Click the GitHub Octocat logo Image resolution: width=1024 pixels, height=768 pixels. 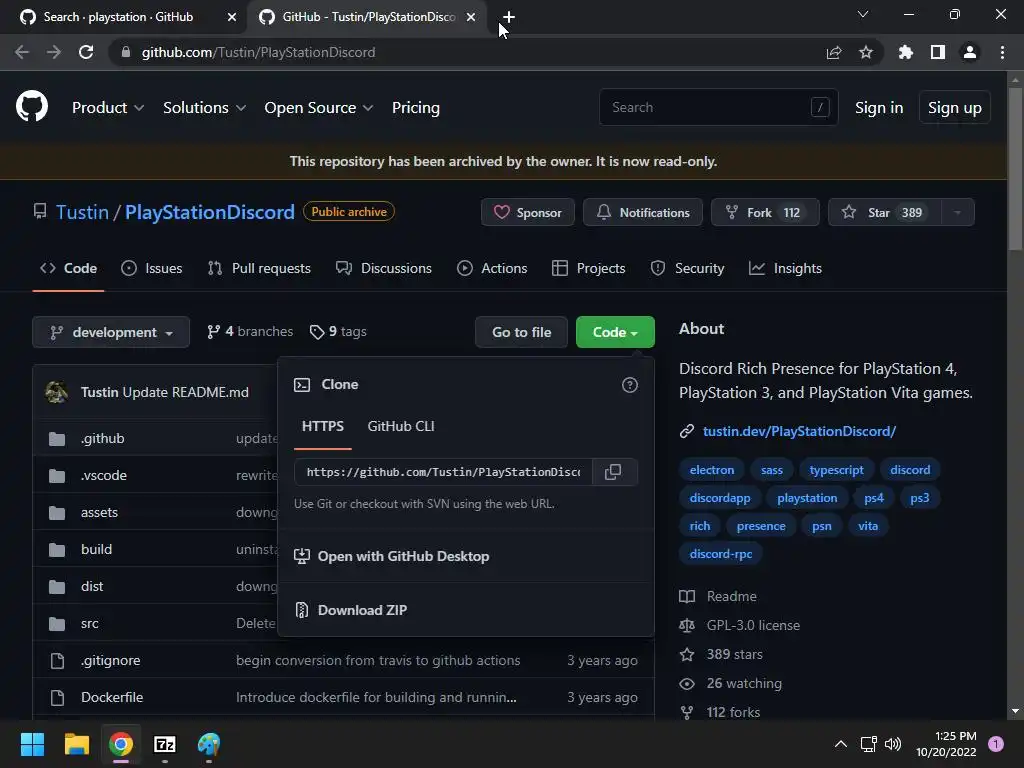31,107
